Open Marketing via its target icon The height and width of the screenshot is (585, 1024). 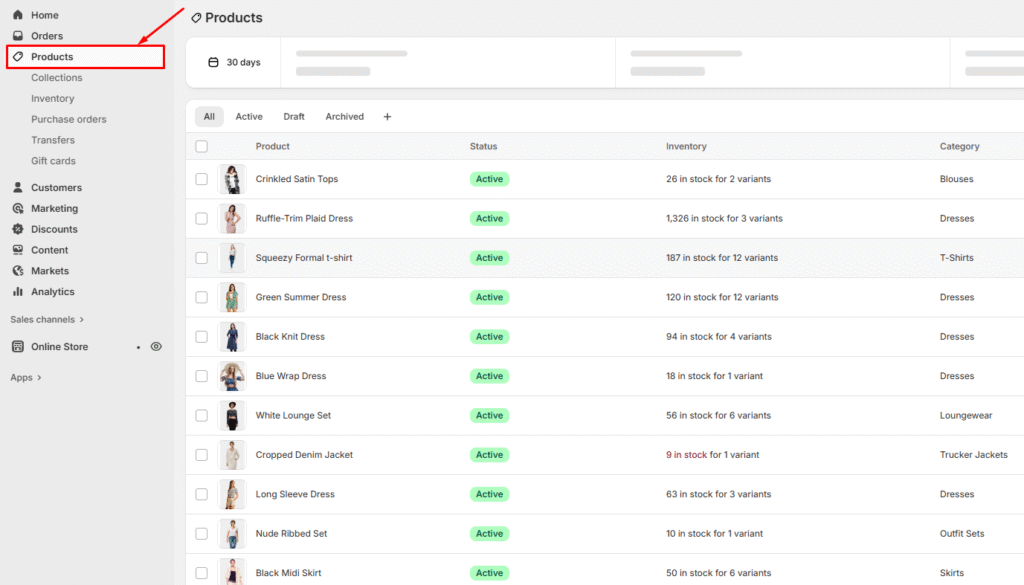coord(18,209)
